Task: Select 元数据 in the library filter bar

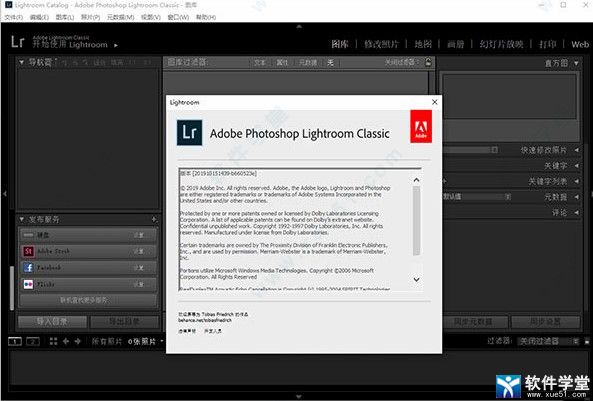Action: pyautogui.click(x=308, y=62)
